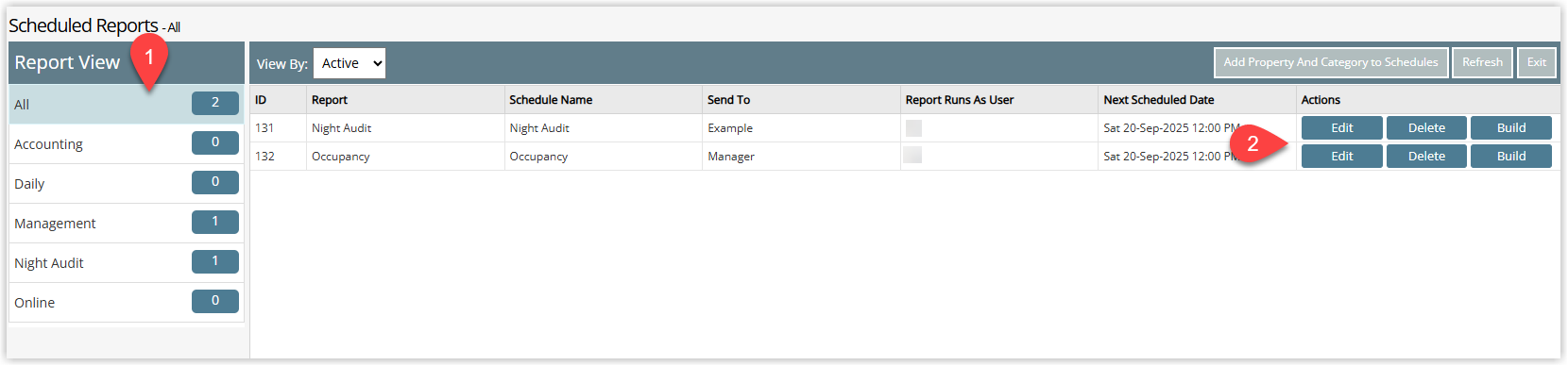Build the Occupancy scheduled report

pos(1511,157)
